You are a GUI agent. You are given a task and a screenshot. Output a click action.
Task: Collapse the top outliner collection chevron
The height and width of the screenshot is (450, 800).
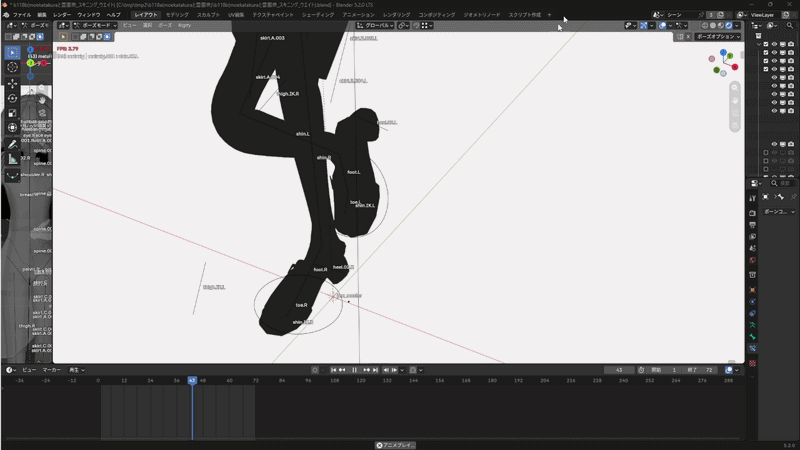[x=759, y=44]
